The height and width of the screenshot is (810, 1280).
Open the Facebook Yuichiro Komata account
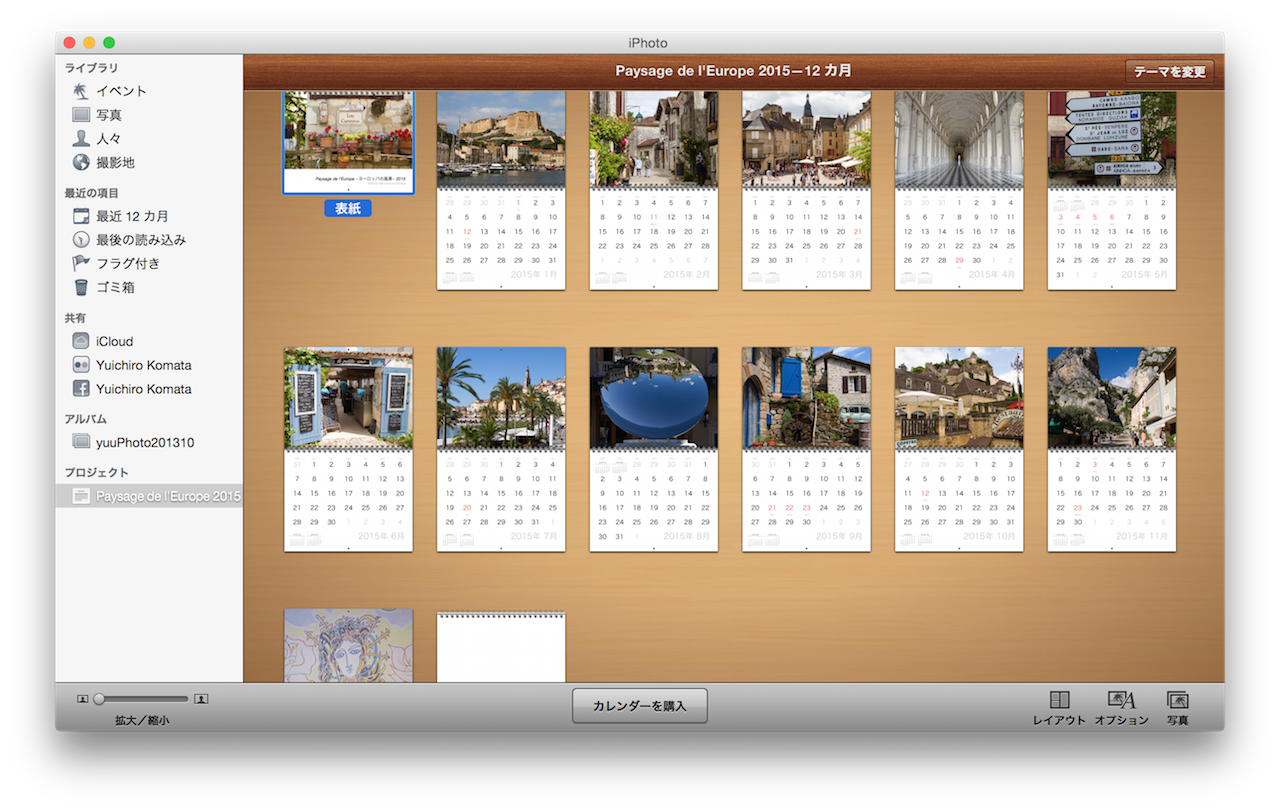(142, 389)
